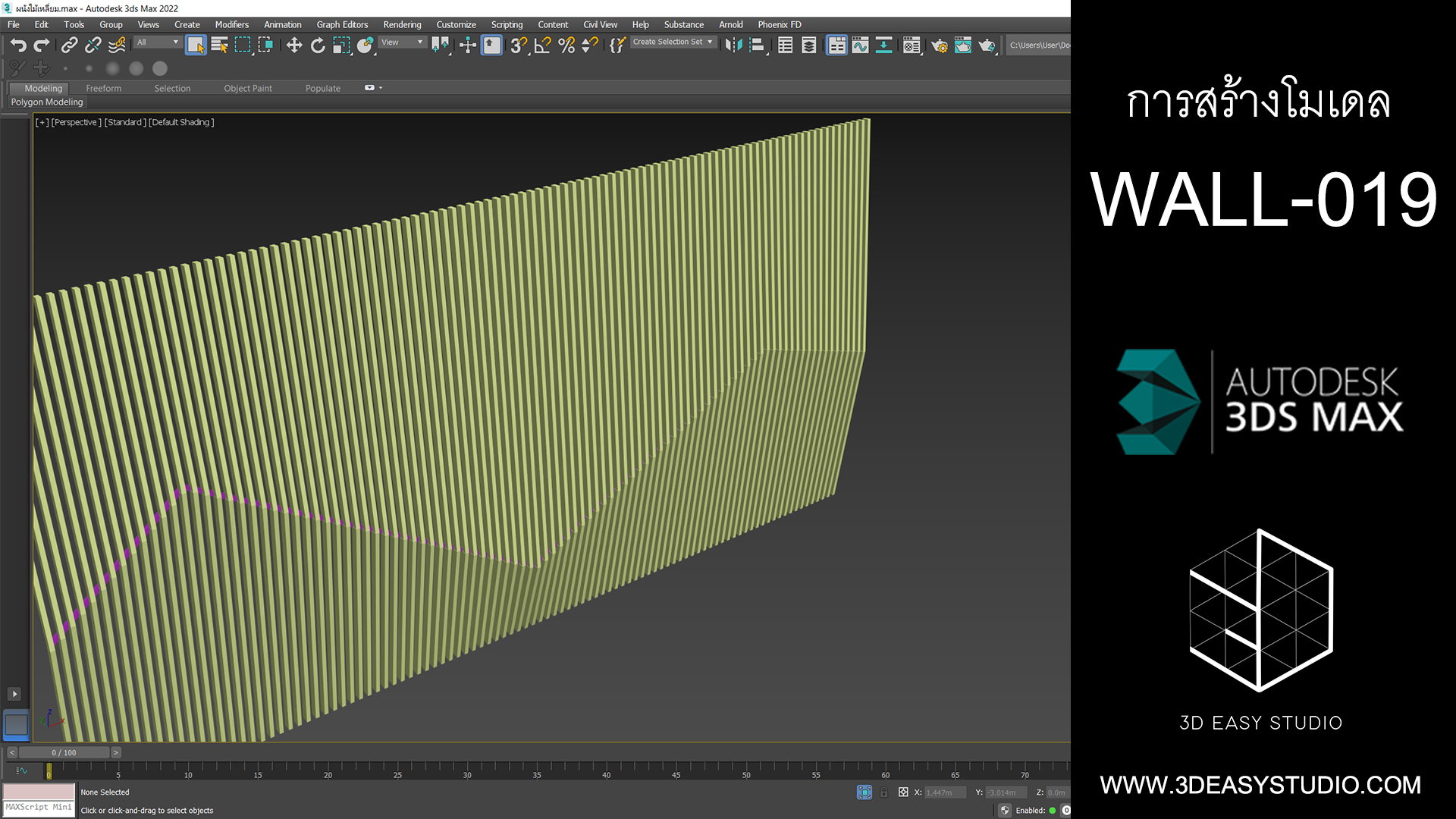1456x819 pixels.
Task: Open Create Selection Set dropdown
Action: pos(672,42)
